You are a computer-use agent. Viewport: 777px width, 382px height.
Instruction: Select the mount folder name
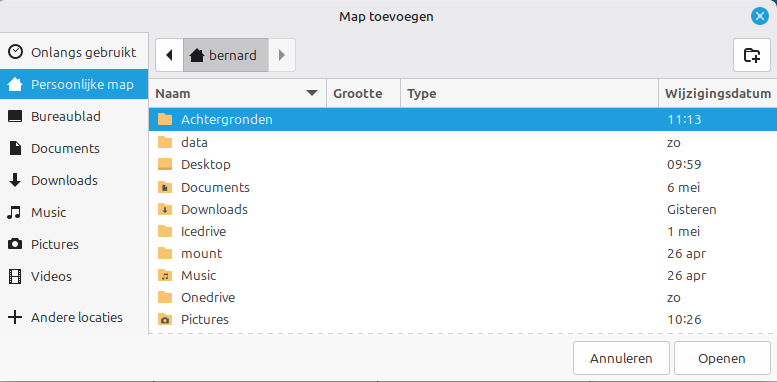point(202,254)
